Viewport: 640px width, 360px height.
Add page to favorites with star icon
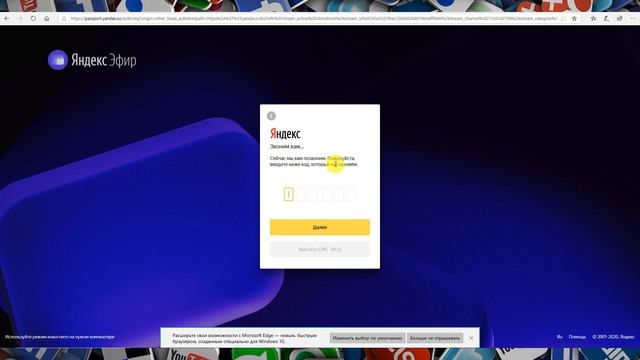click(574, 19)
